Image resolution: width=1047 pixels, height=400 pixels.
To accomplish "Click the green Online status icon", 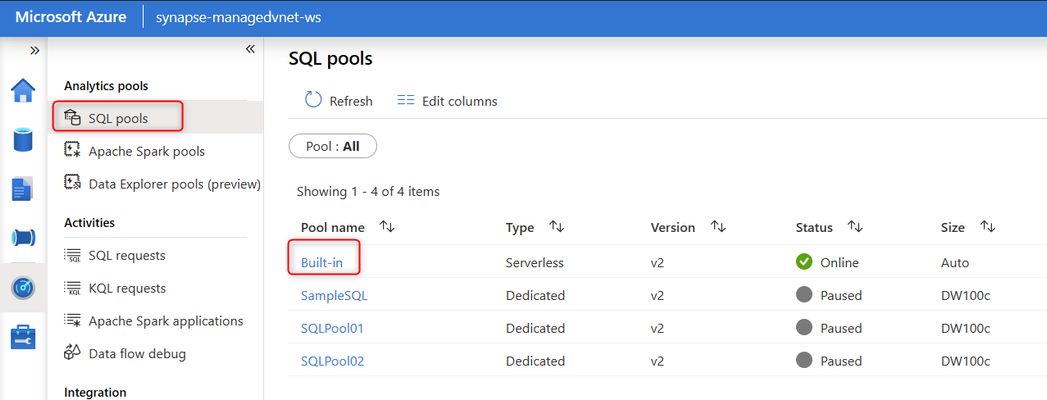I will coord(804,262).
